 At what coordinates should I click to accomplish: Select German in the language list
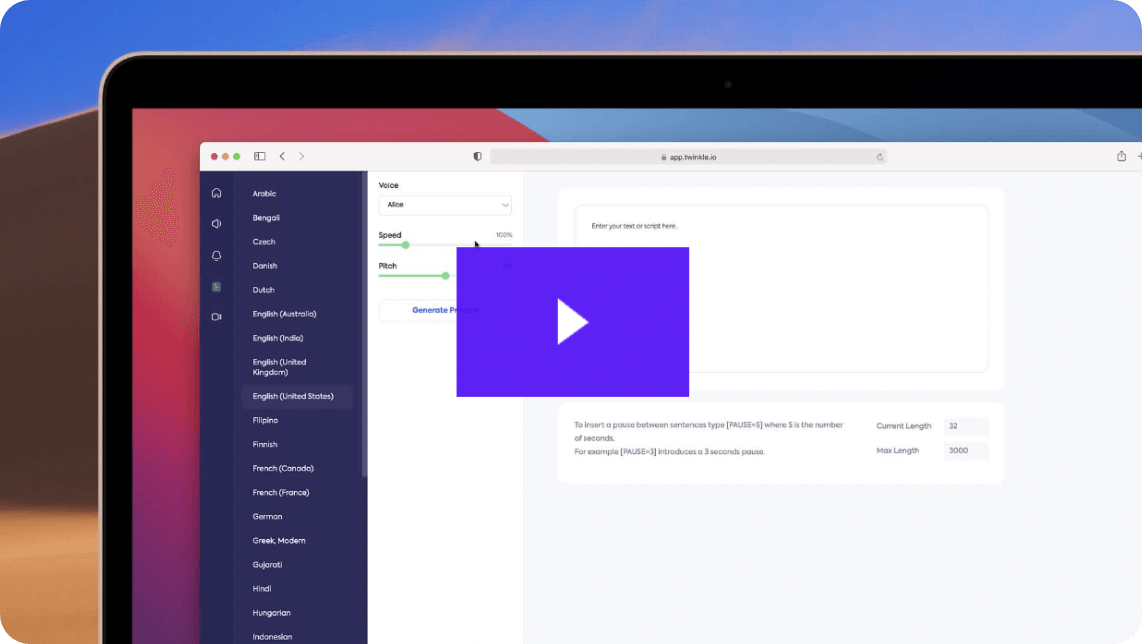[268, 517]
